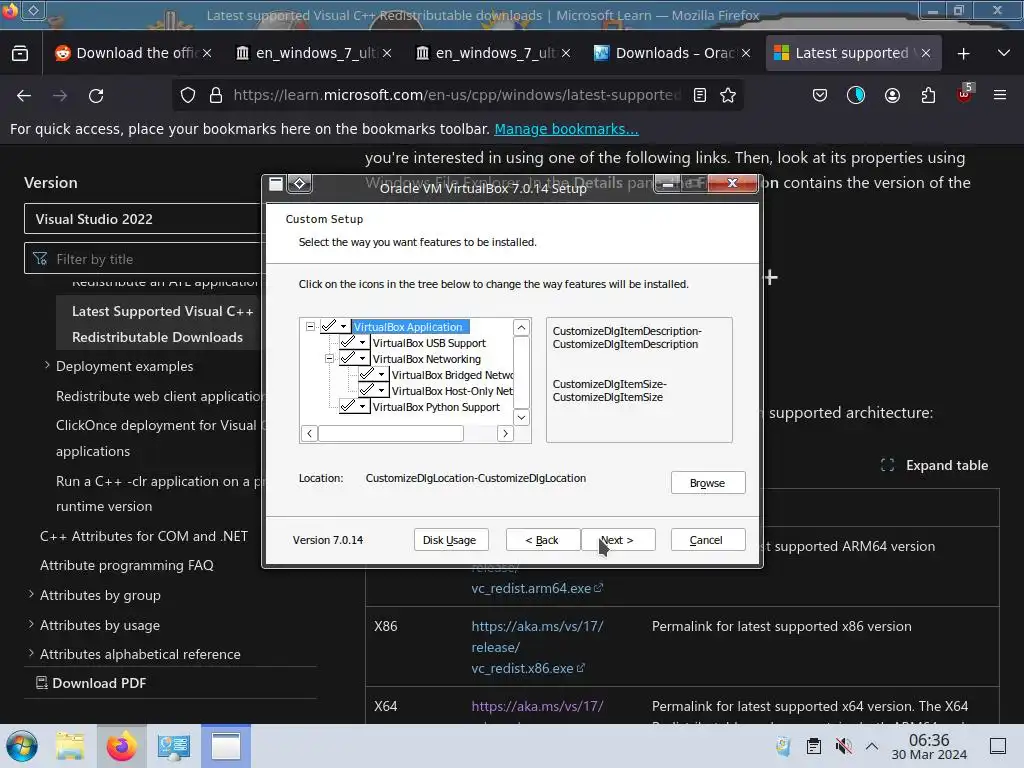Click Firefox forward navigation arrow
Screen dimensions: 1024x768
tap(60, 96)
